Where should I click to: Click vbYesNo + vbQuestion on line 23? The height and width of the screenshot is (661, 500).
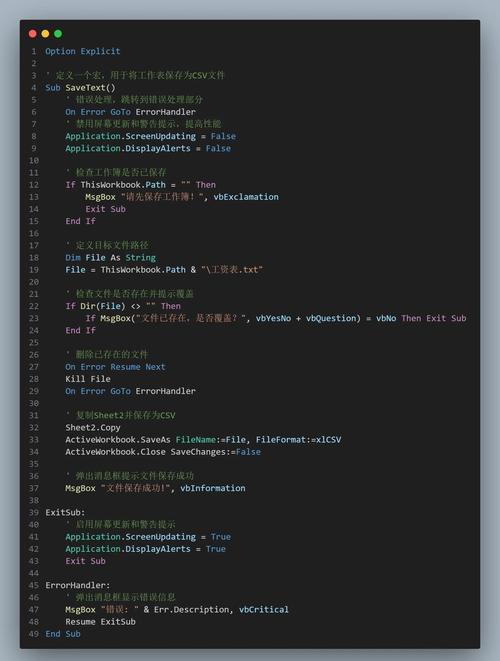[x=306, y=318]
